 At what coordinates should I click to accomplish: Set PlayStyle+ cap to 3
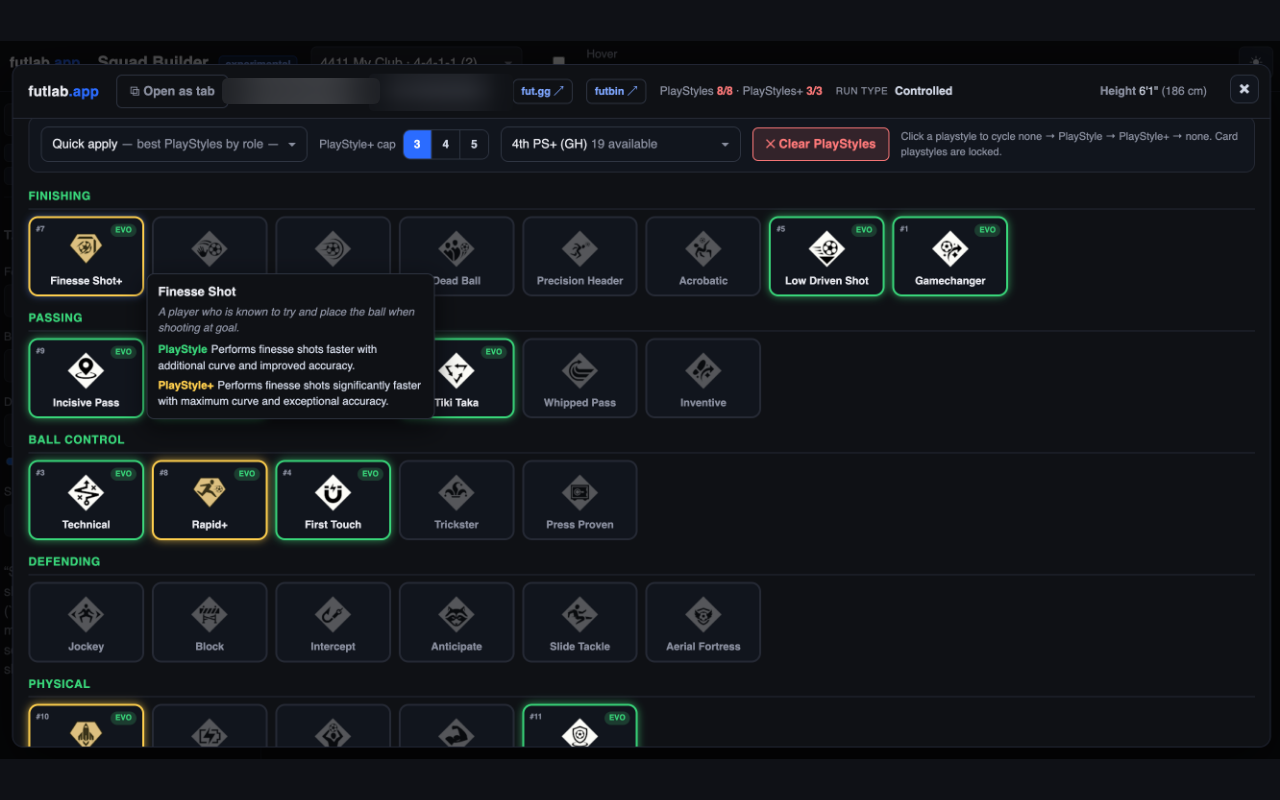point(417,144)
